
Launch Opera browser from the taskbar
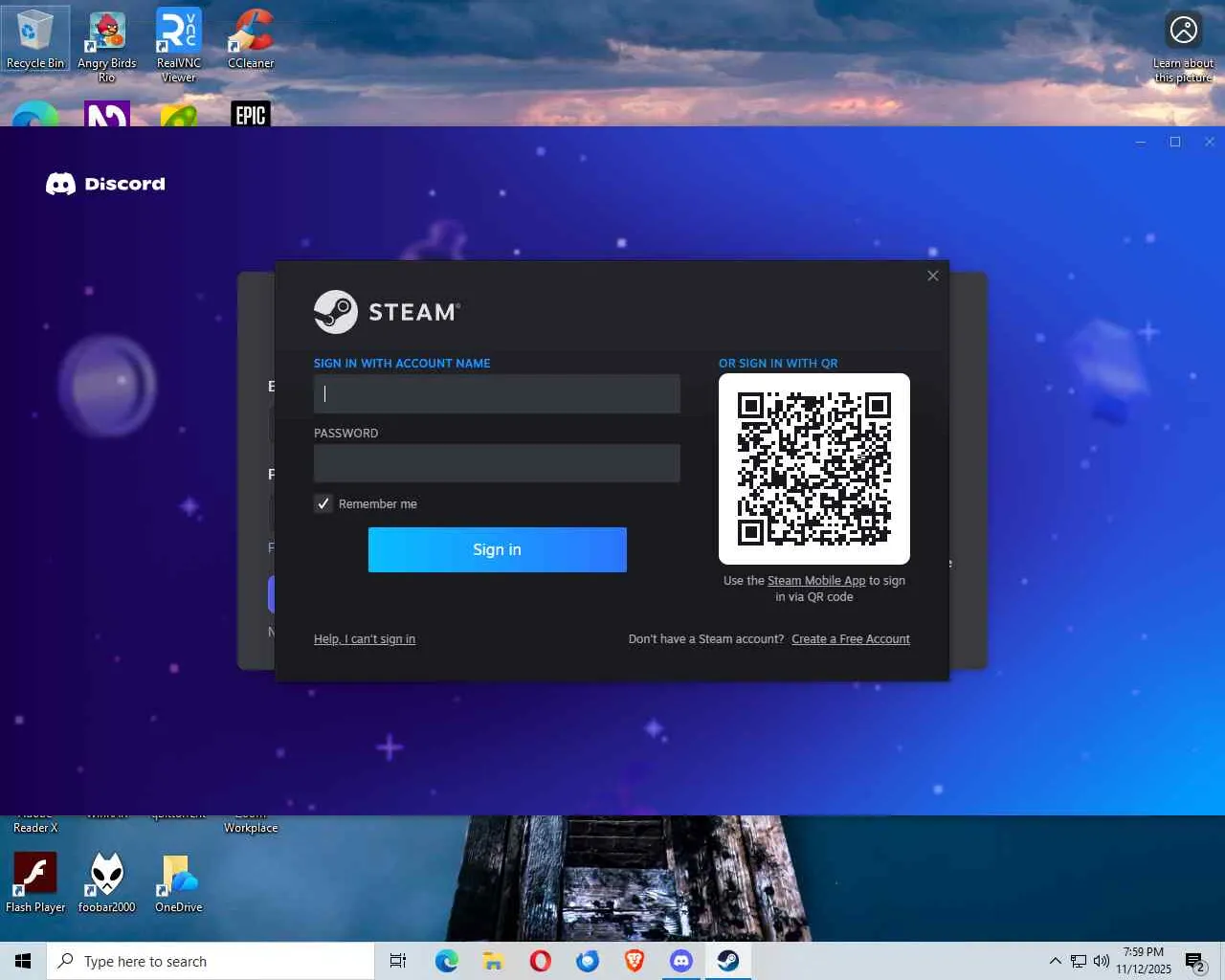[x=540, y=961]
